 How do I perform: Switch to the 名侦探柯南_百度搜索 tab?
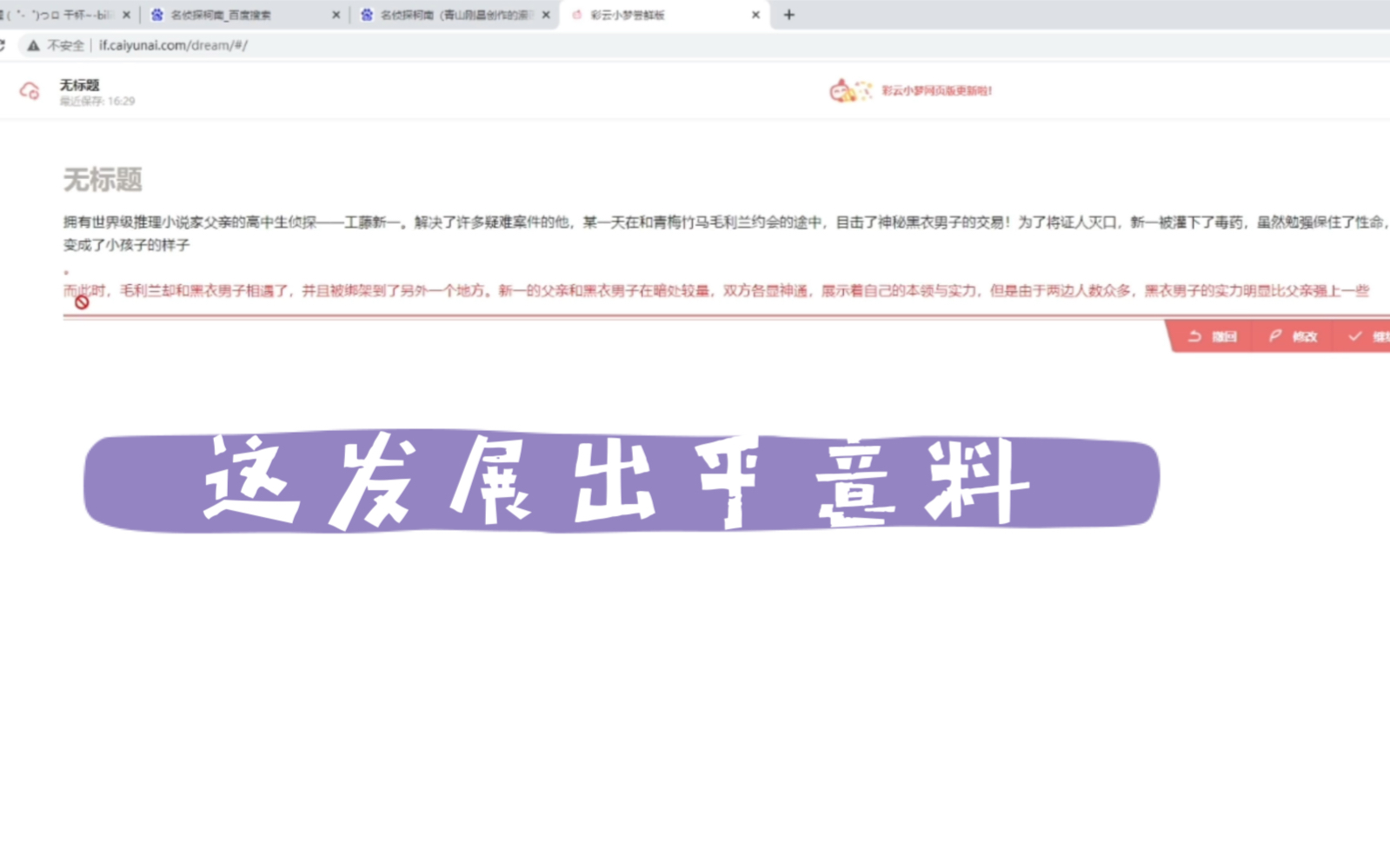[x=243, y=15]
